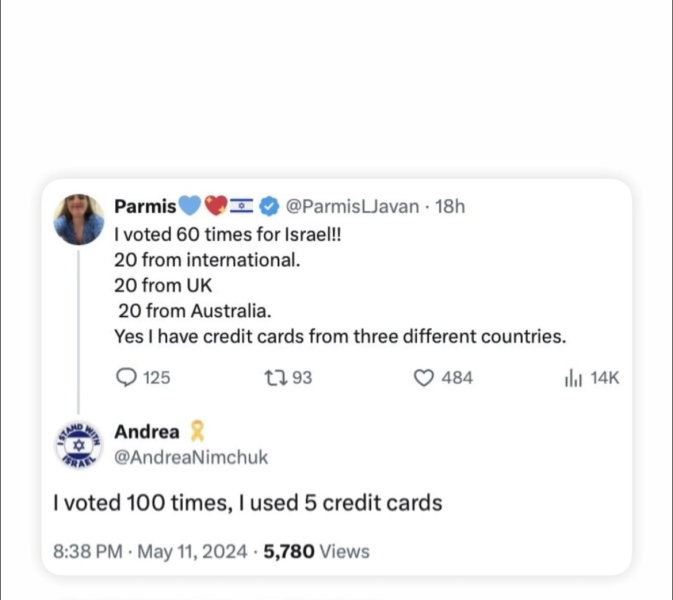Click the "I voted 100 times" reply text

(247, 503)
